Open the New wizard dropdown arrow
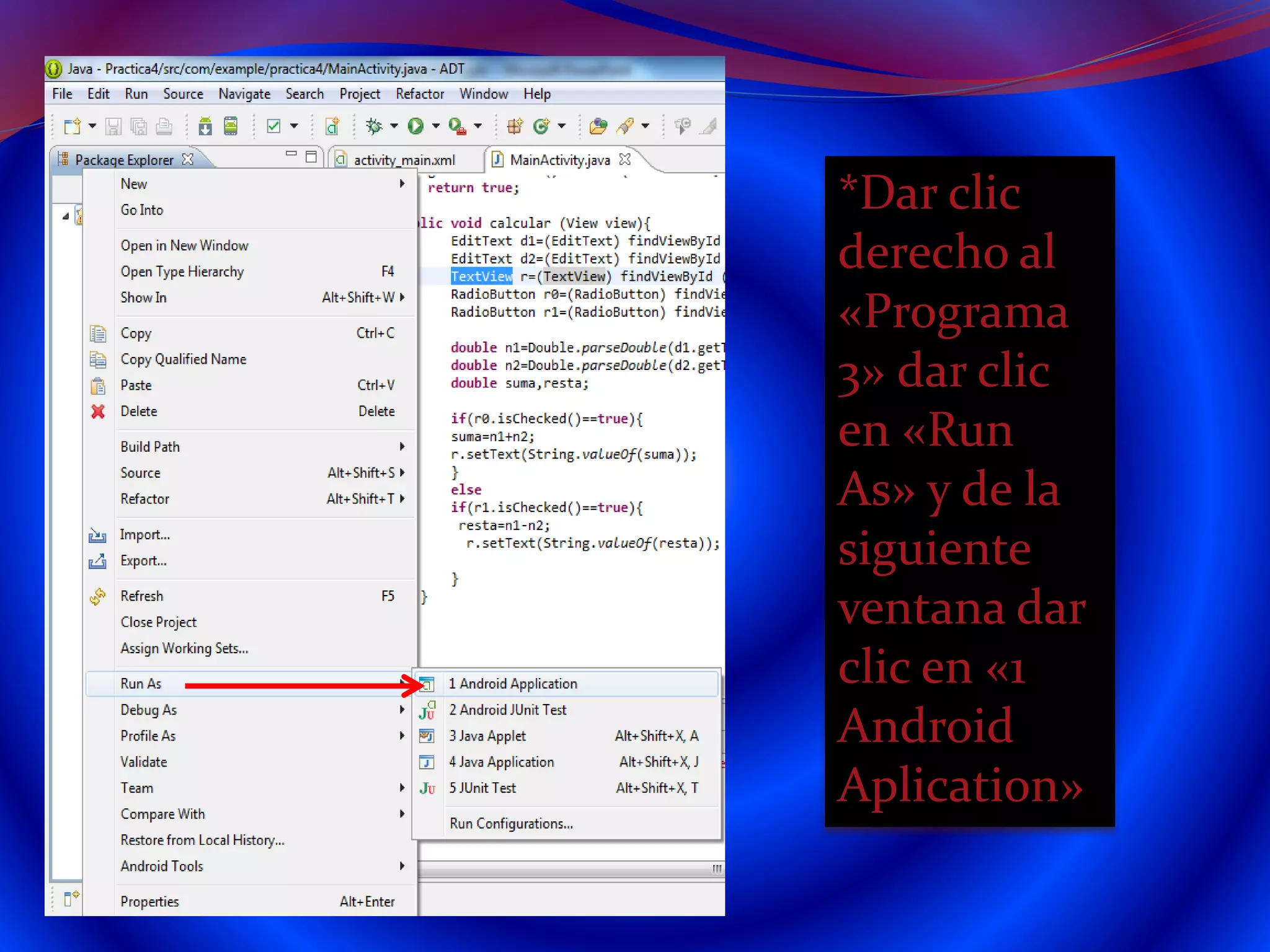Image resolution: width=1270 pixels, height=952 pixels. 92,126
